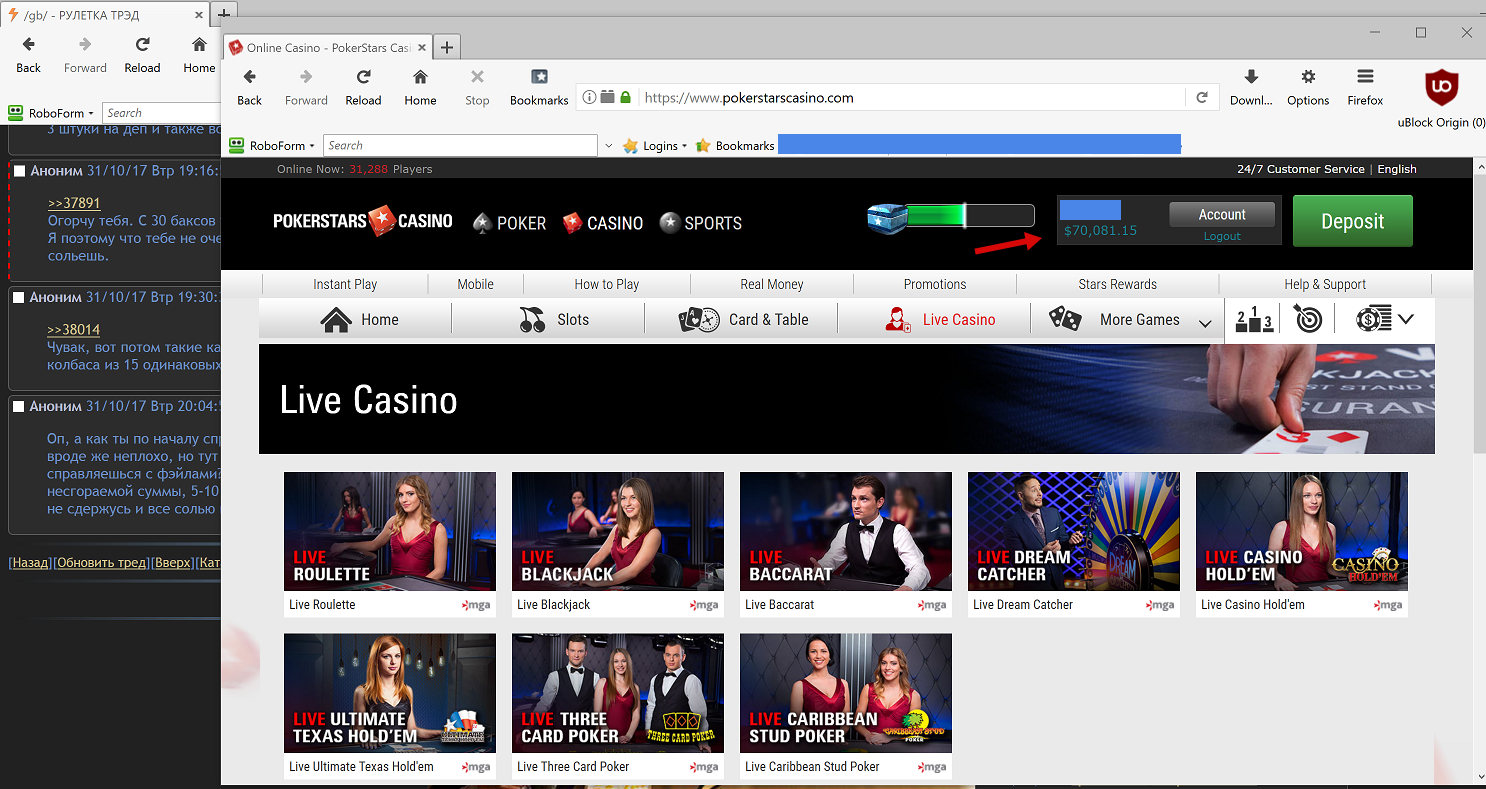Open the leaderboard podium icon
The width and height of the screenshot is (1486, 789).
pos(1255,319)
